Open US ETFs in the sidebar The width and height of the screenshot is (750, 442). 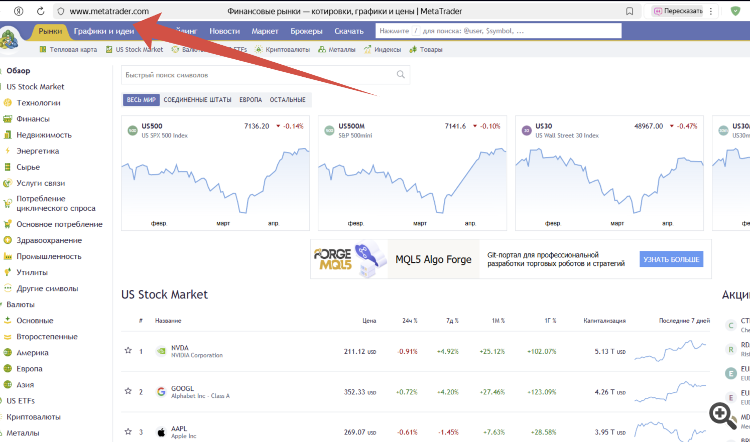point(19,401)
